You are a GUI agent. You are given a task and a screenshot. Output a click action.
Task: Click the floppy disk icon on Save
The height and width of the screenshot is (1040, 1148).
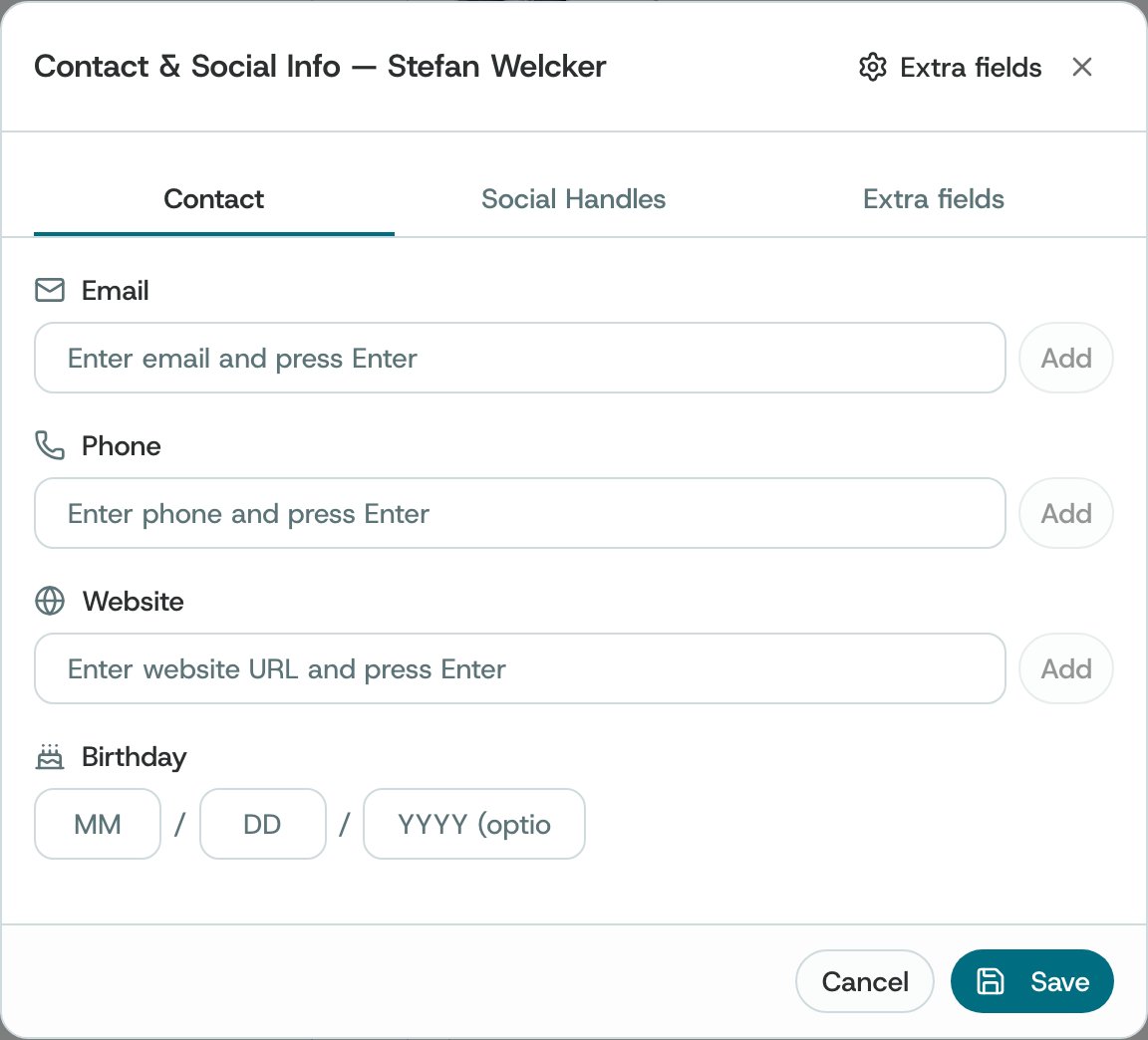(x=990, y=981)
